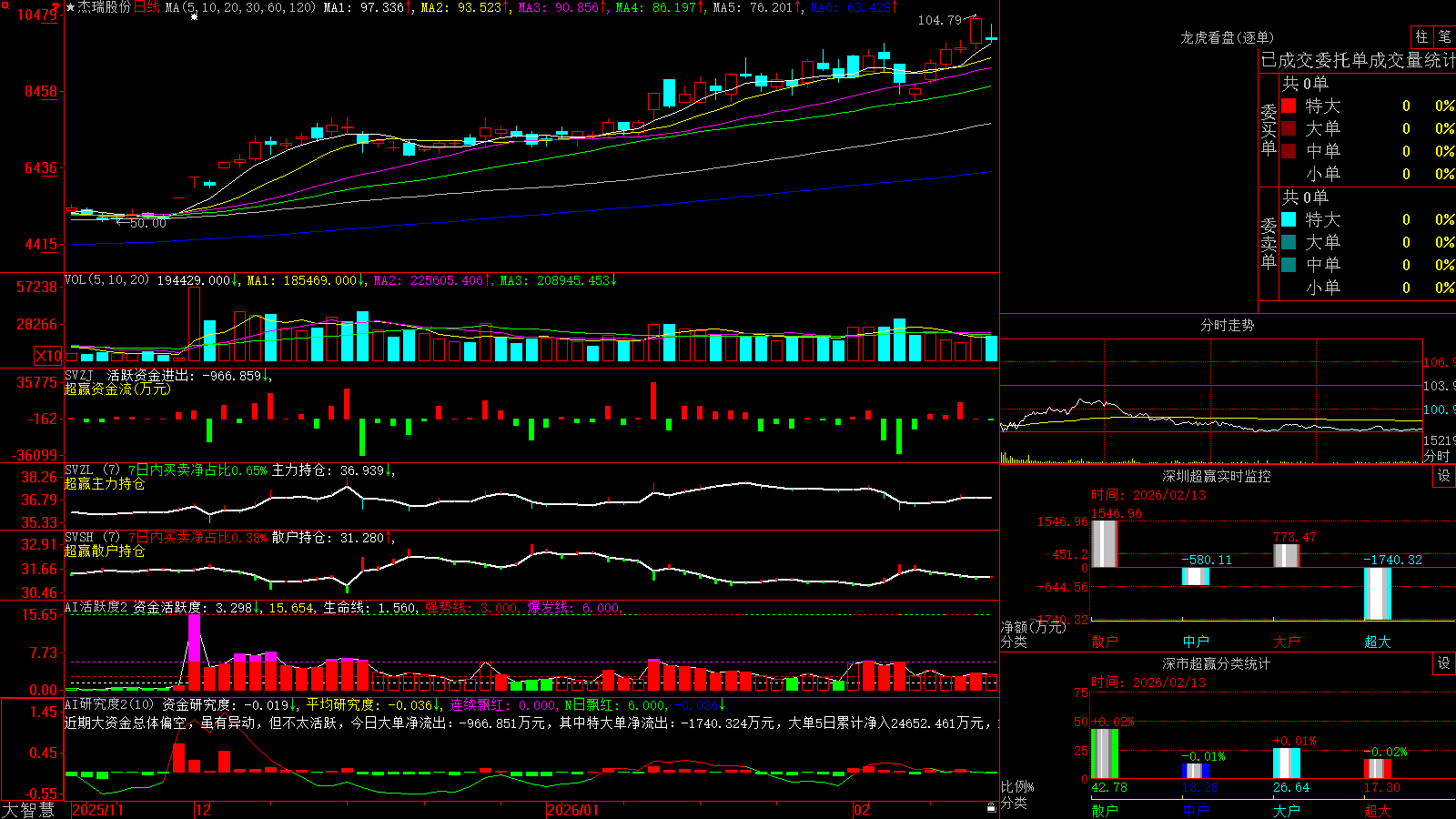Image resolution: width=1456 pixels, height=819 pixels.
Task: Click the 分时走势 panel title
Action: [1227, 325]
